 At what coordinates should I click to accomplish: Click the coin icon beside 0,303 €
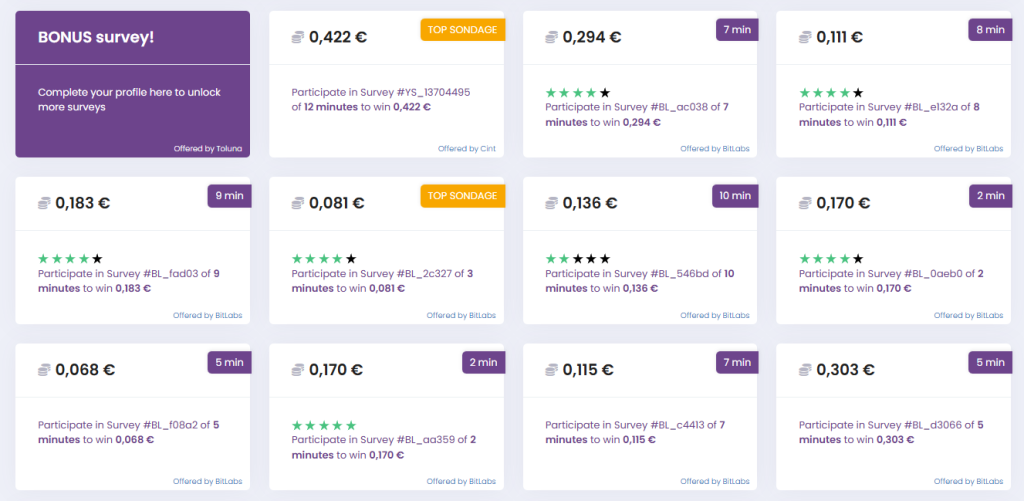[x=806, y=370]
